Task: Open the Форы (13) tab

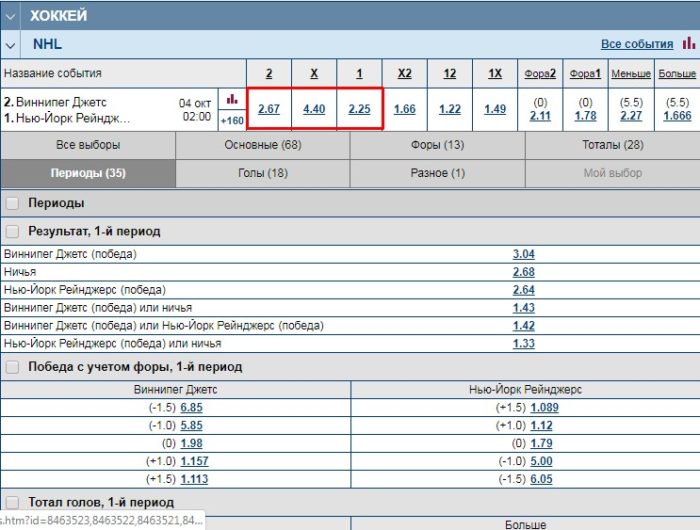Action: [x=437, y=145]
